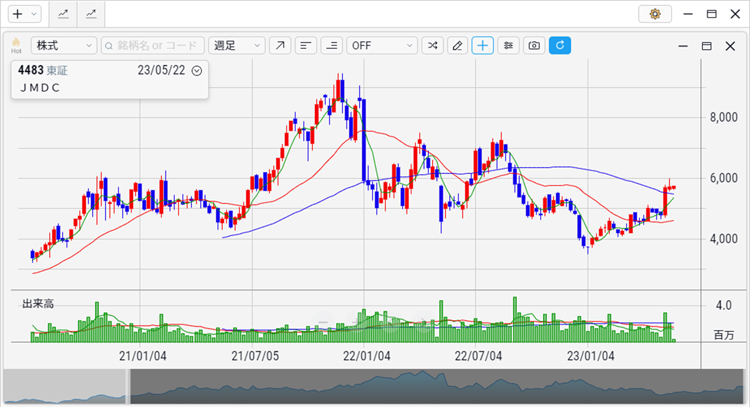Toggle the crosshair cursor button

(483, 46)
